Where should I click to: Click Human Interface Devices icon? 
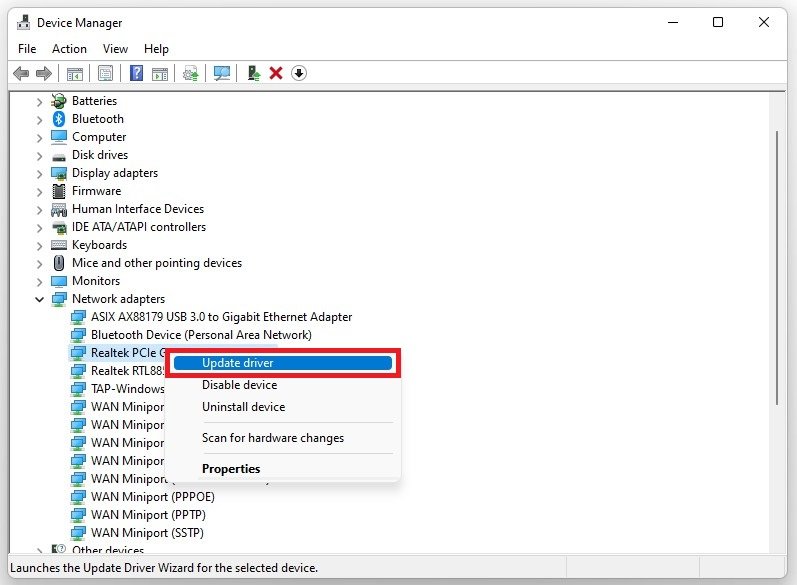59,209
